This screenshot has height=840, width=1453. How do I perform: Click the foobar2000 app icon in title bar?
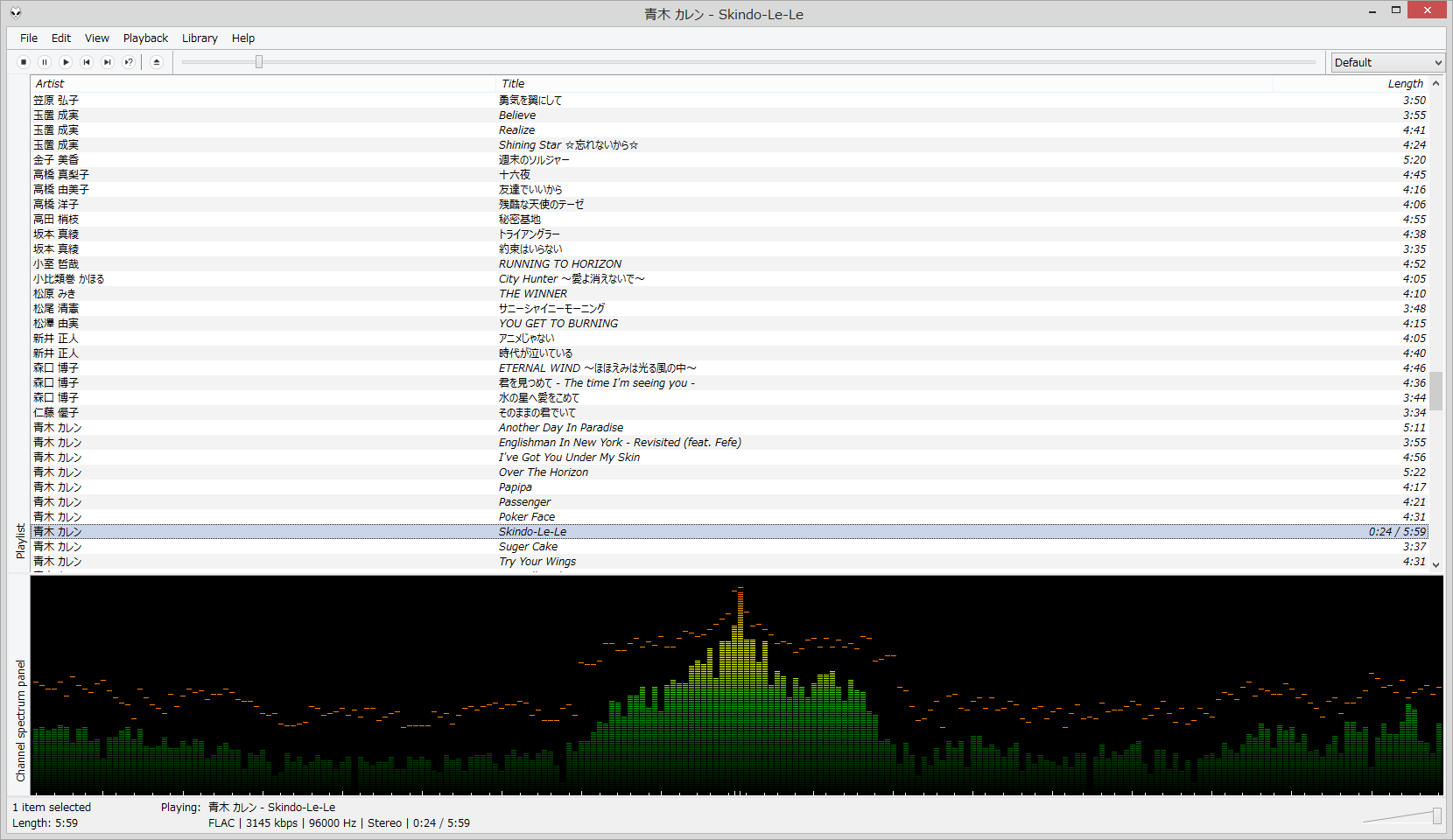[x=16, y=12]
